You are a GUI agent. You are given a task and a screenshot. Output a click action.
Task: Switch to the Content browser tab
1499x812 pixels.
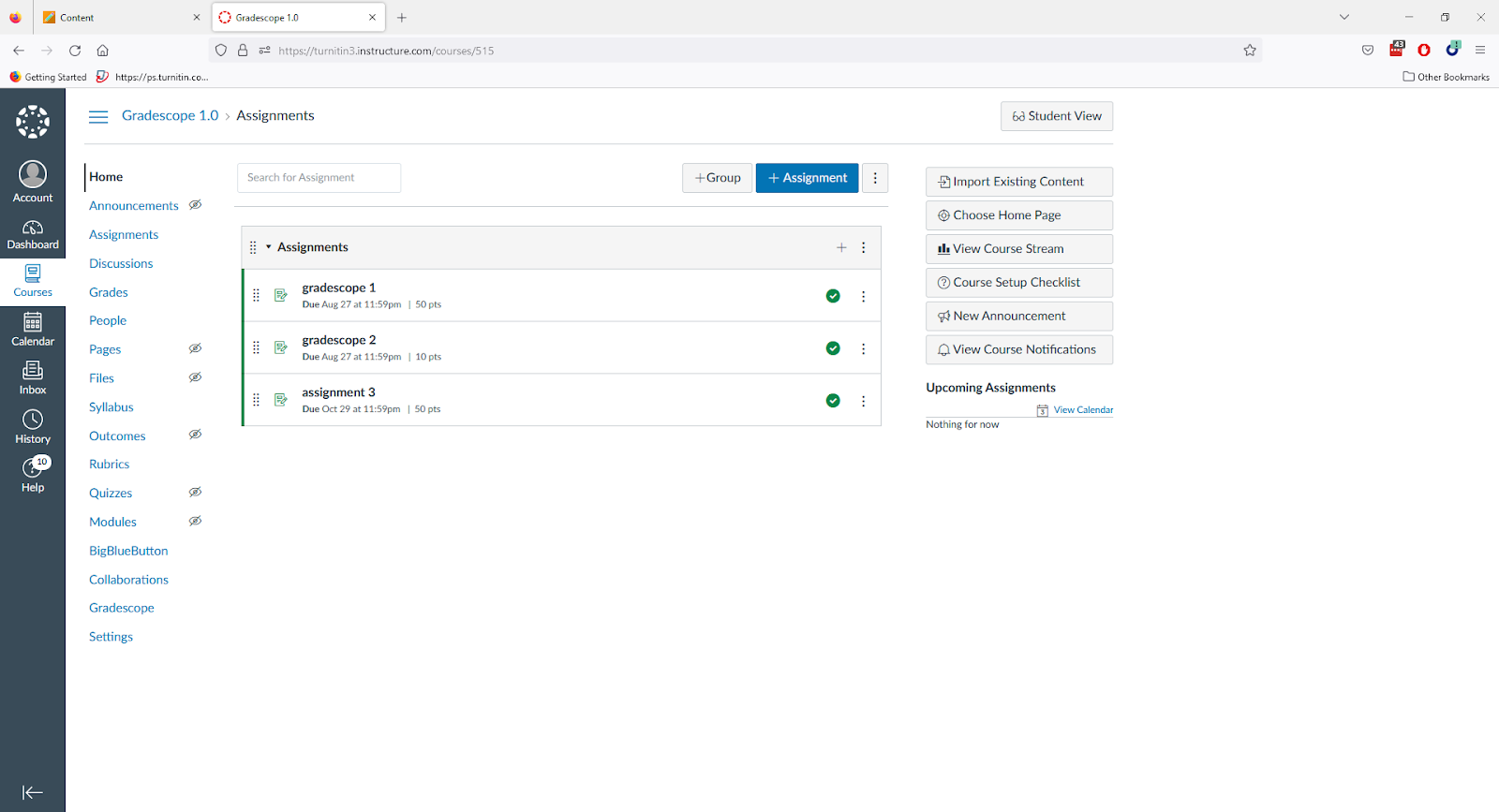point(121,18)
